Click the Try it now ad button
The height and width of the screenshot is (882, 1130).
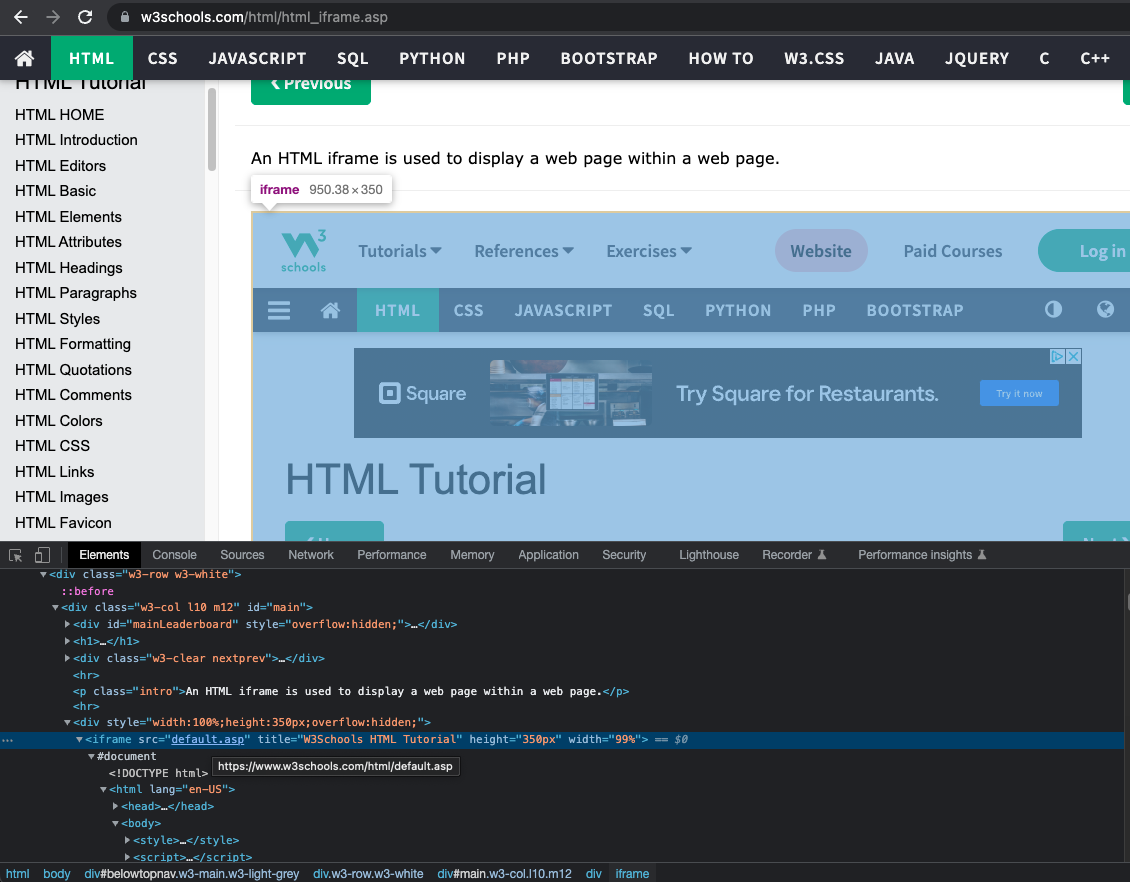1019,393
